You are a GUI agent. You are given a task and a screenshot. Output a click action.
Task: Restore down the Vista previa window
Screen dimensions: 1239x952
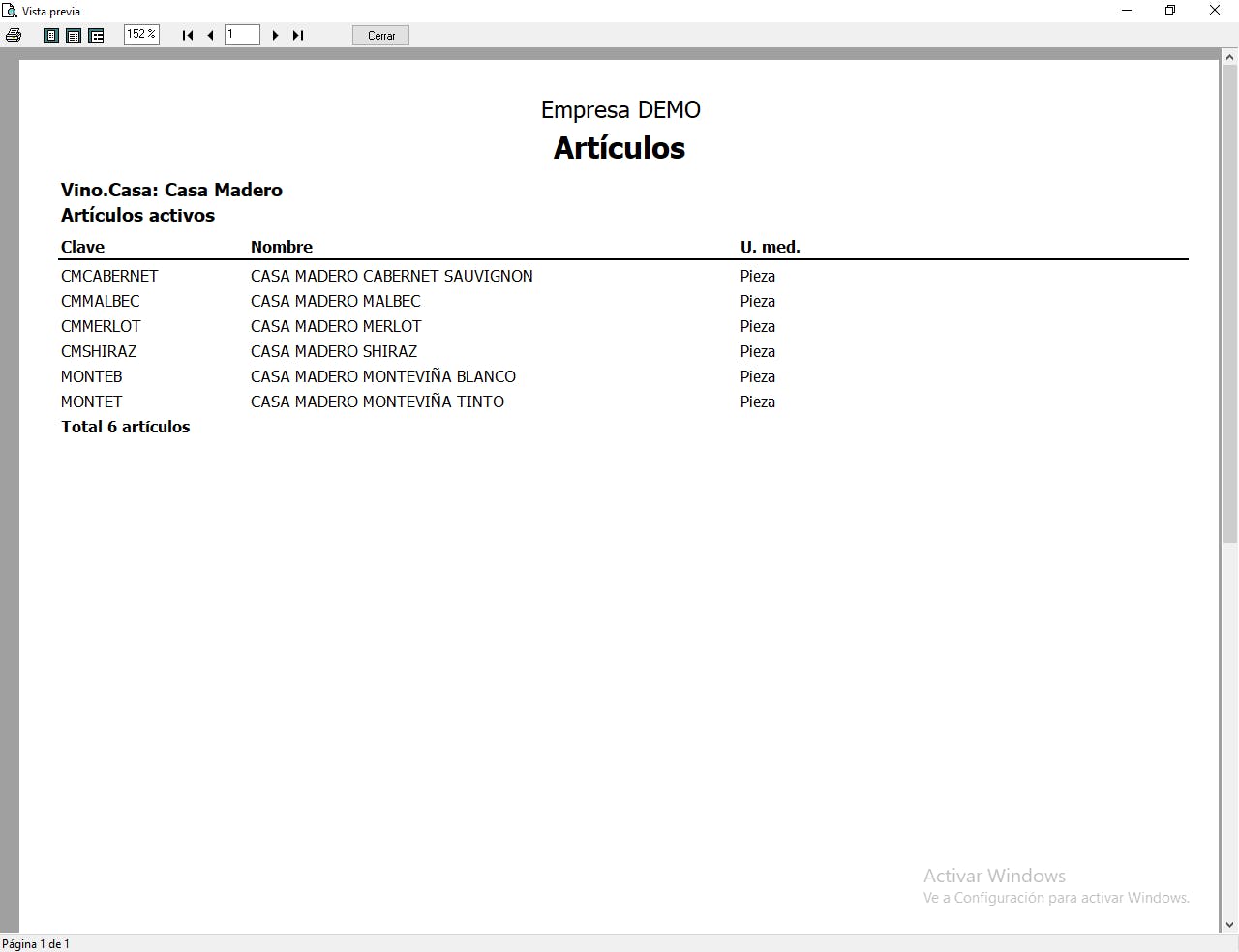[x=1170, y=11]
